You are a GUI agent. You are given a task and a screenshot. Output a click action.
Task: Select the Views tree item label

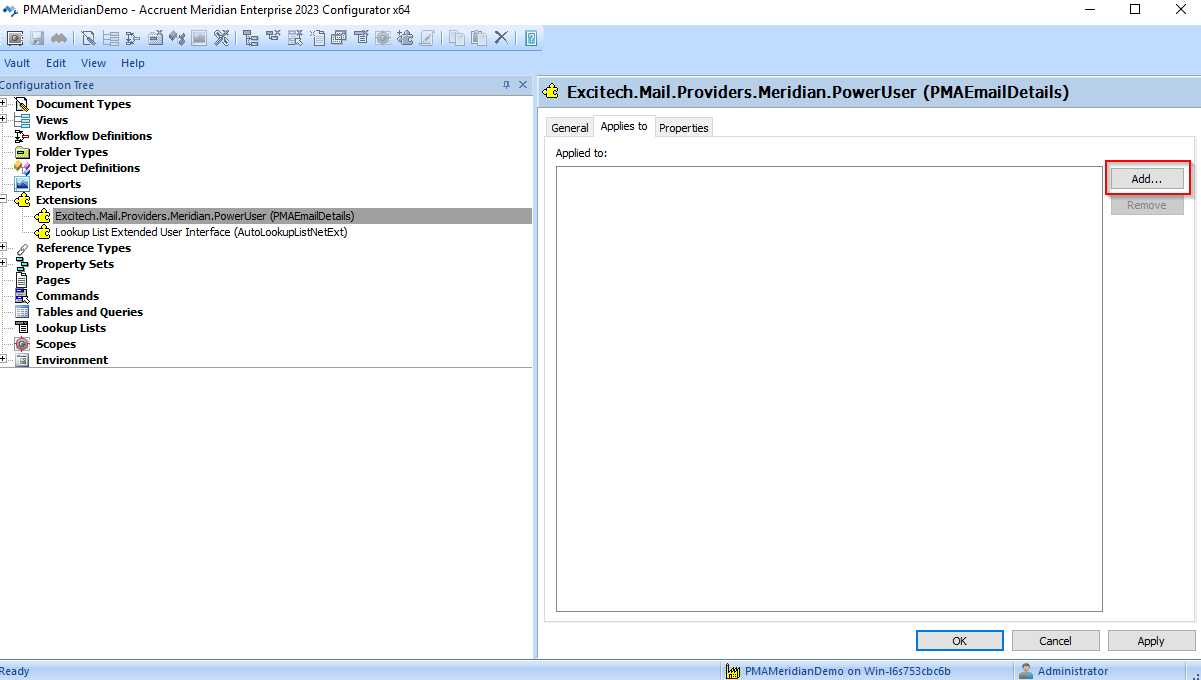52,120
